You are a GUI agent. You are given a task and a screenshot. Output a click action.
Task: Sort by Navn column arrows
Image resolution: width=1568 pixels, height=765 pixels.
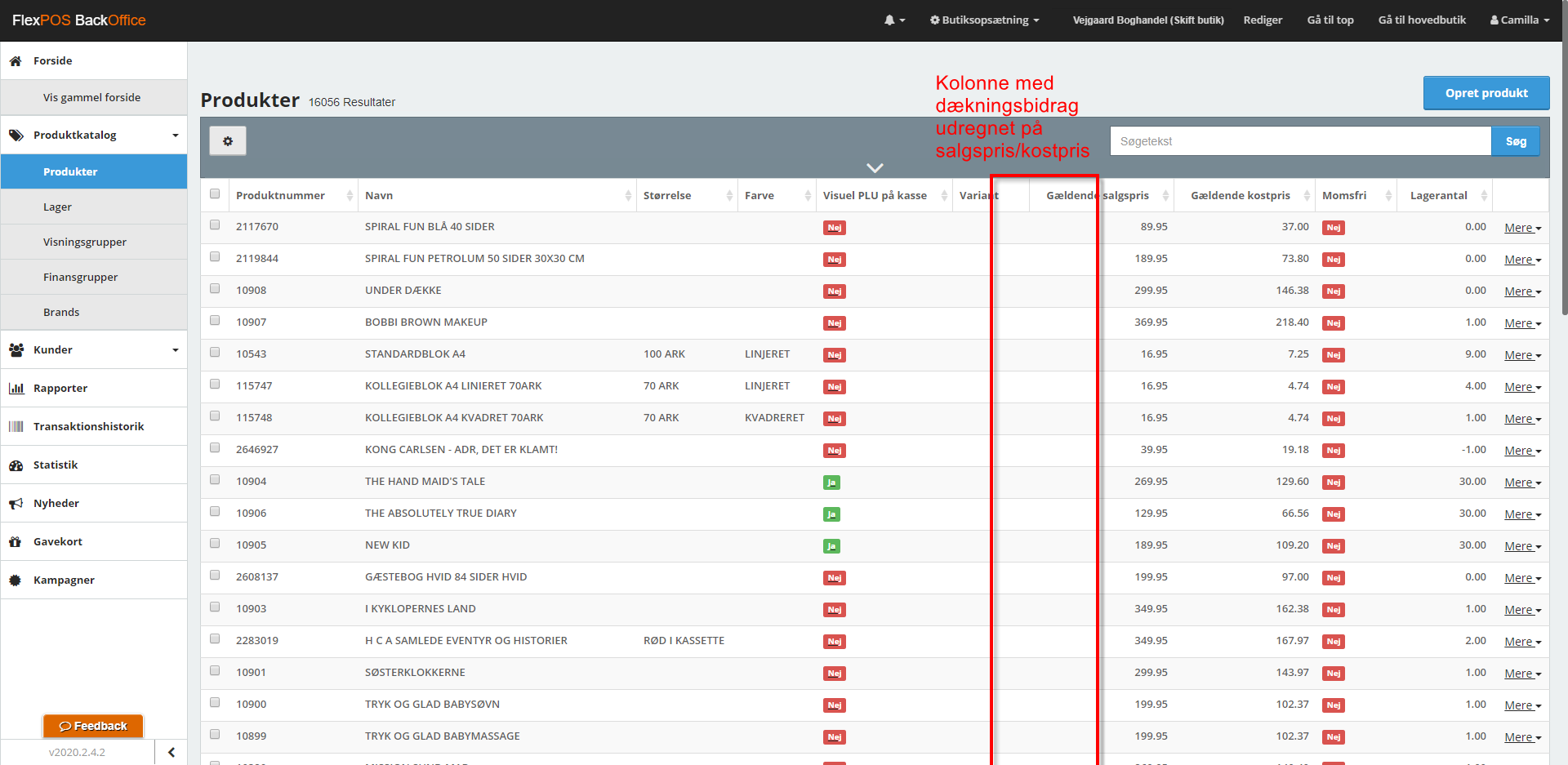point(628,196)
